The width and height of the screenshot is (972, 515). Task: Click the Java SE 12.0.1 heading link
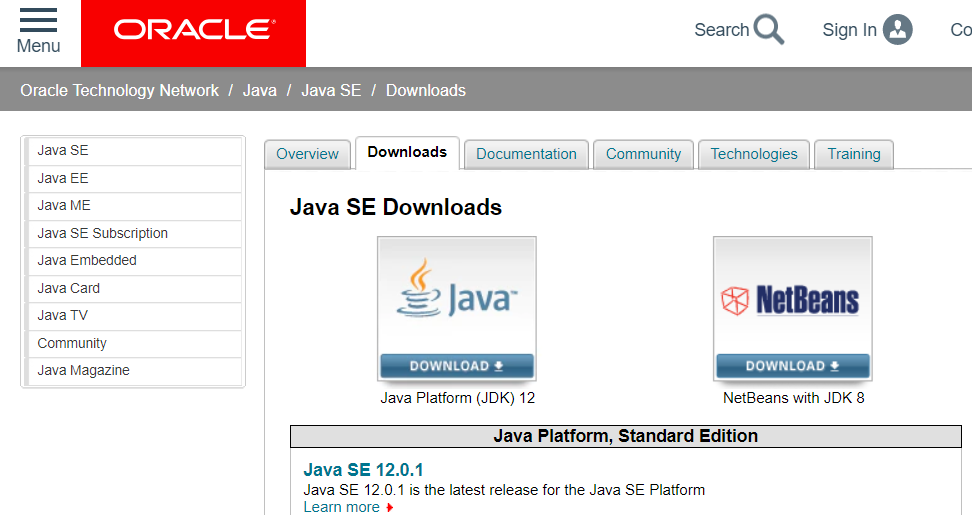(x=363, y=470)
